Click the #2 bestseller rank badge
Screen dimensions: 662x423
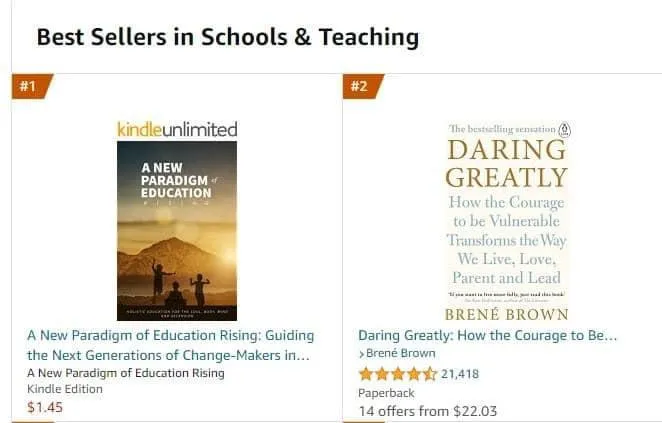(x=362, y=86)
